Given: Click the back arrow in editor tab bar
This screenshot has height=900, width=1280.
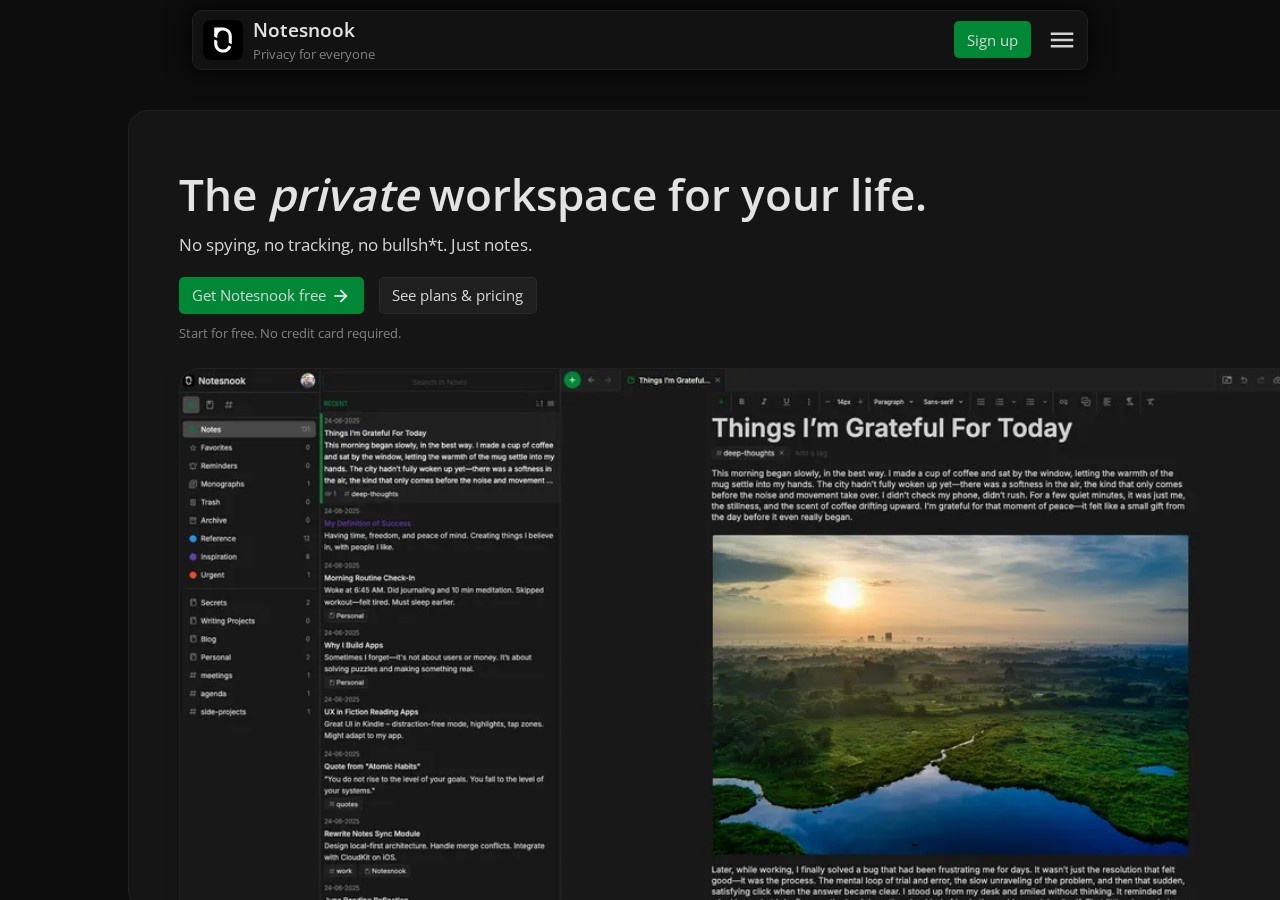Looking at the screenshot, I should click(x=591, y=380).
